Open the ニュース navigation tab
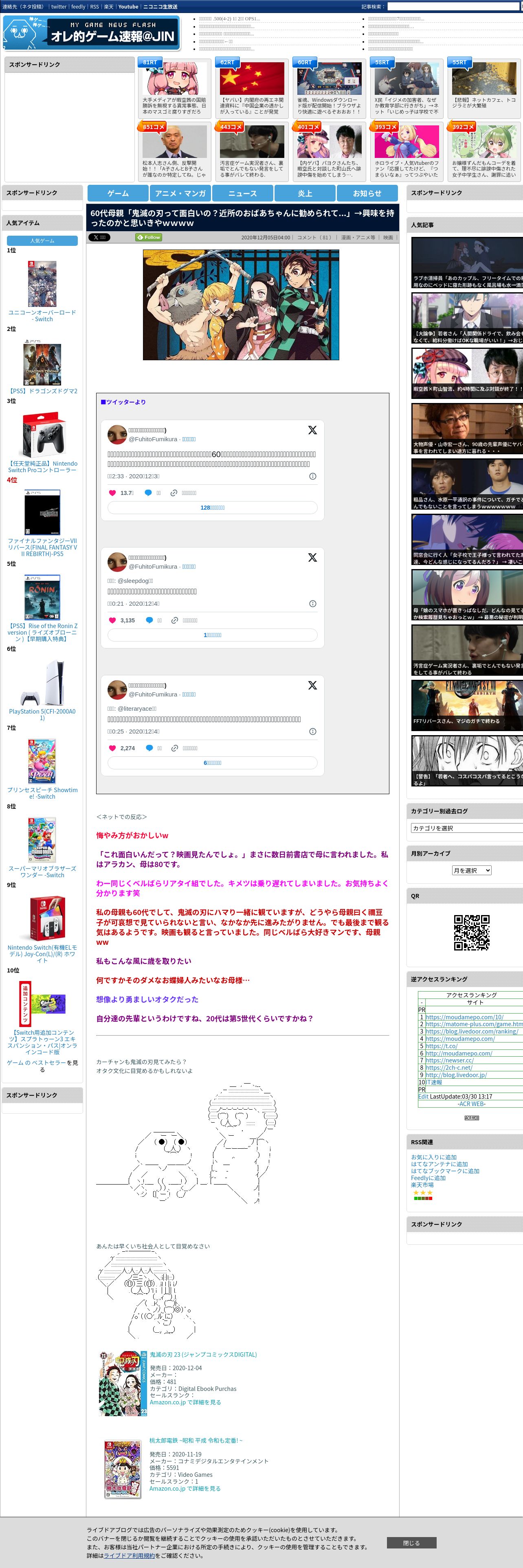The height and width of the screenshot is (1568, 523). [x=242, y=193]
